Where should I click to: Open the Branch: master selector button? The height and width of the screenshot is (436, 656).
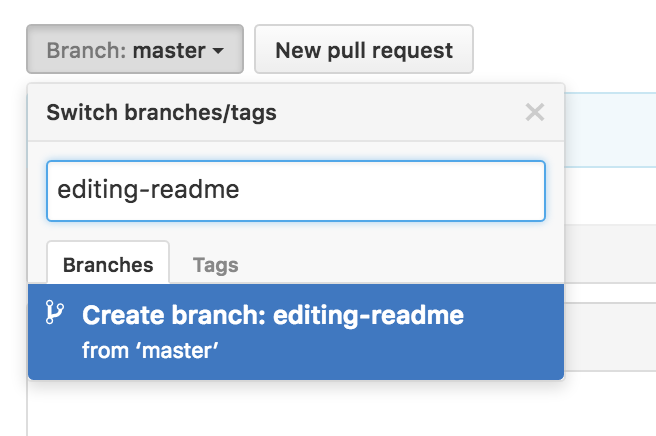click(x=135, y=49)
